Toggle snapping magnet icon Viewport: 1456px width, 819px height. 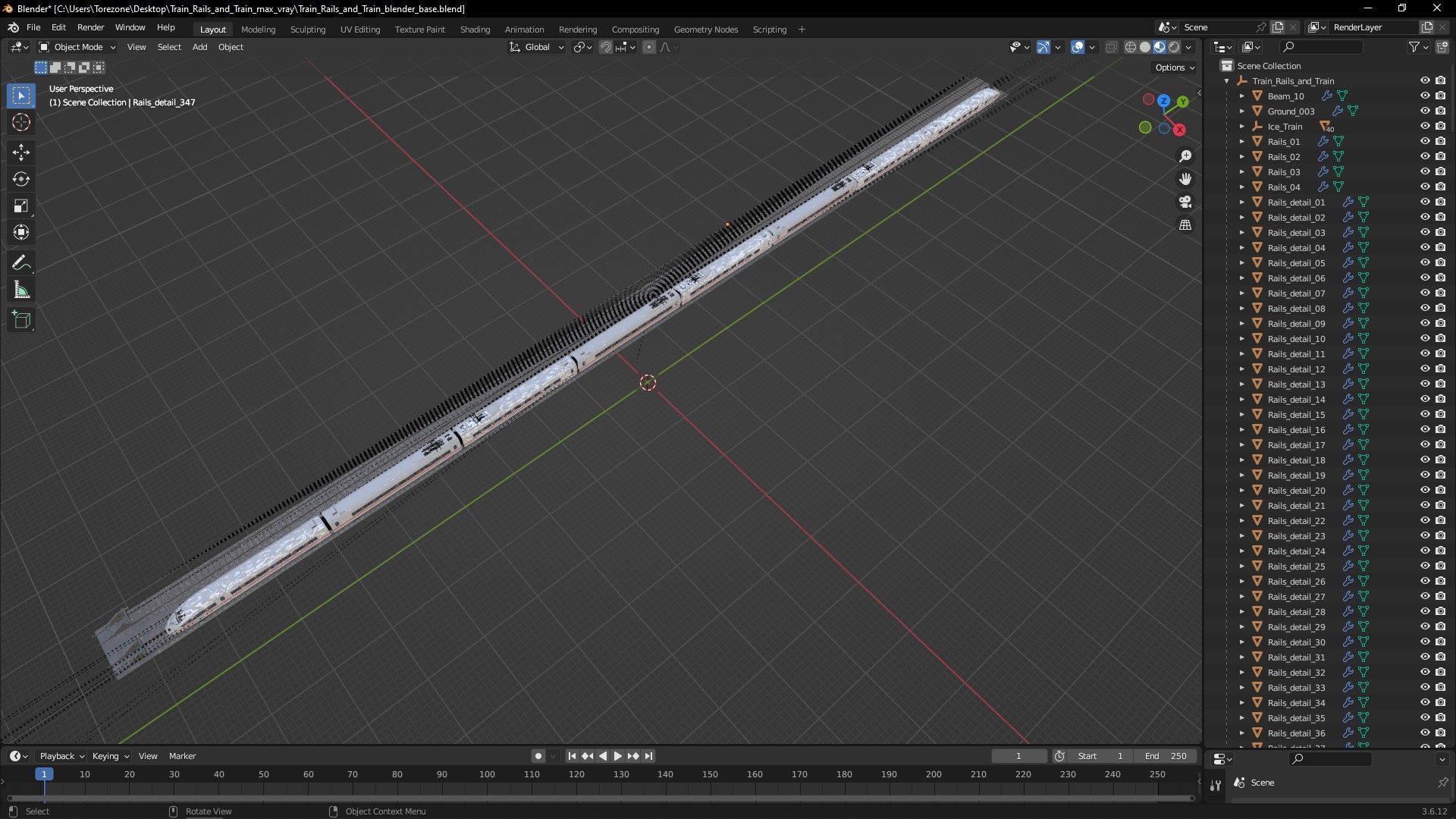[x=606, y=47]
